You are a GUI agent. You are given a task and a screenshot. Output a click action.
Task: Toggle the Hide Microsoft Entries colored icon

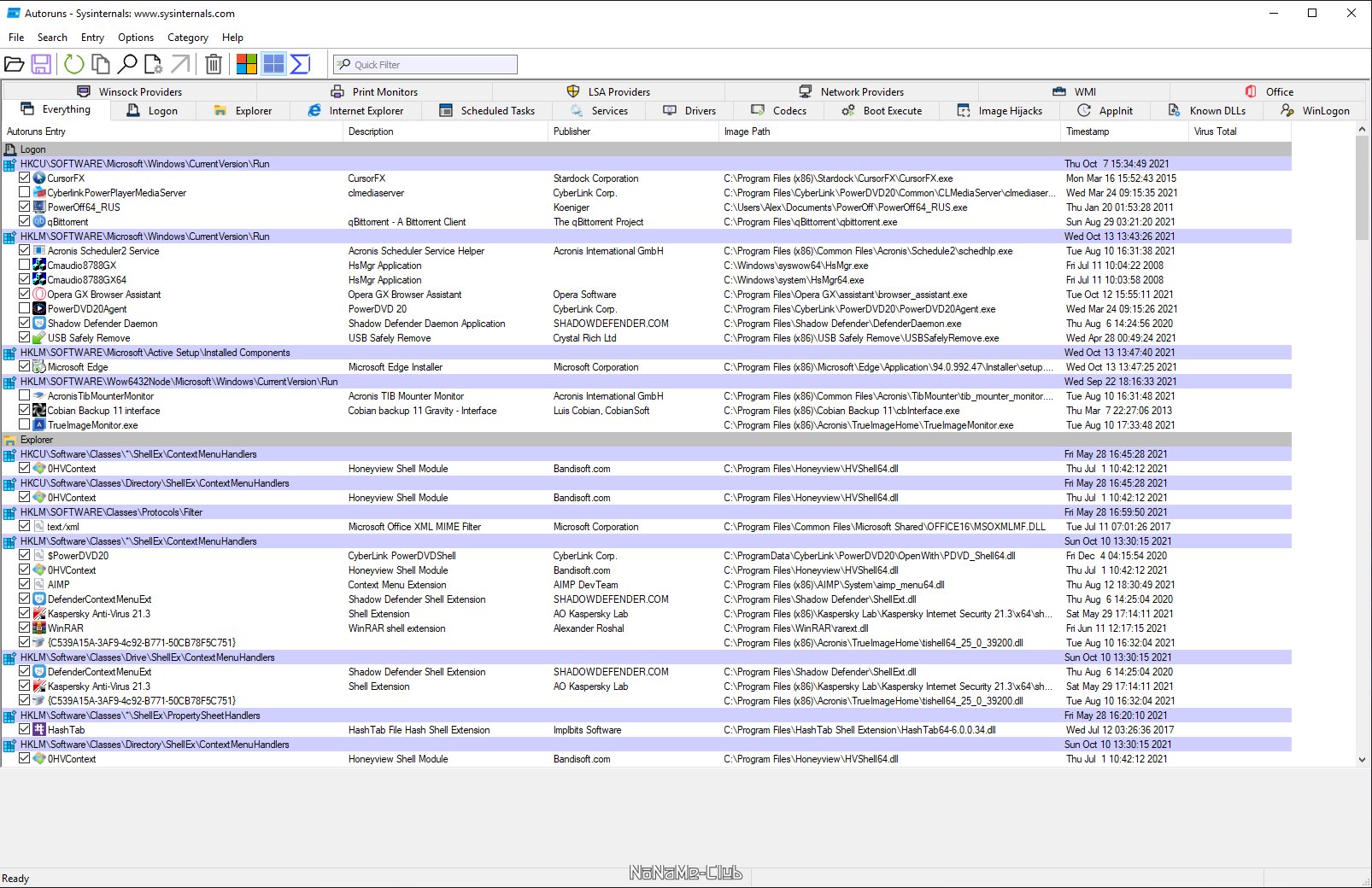247,64
